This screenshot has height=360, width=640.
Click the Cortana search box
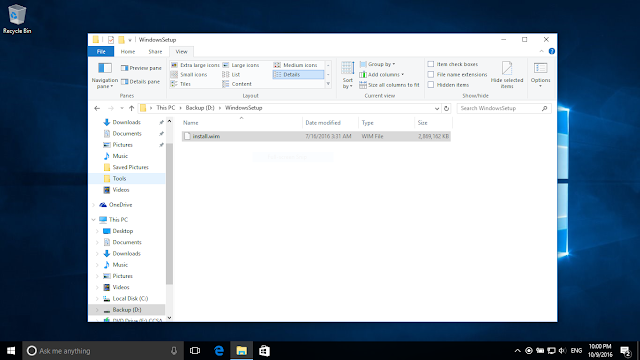pos(103,351)
